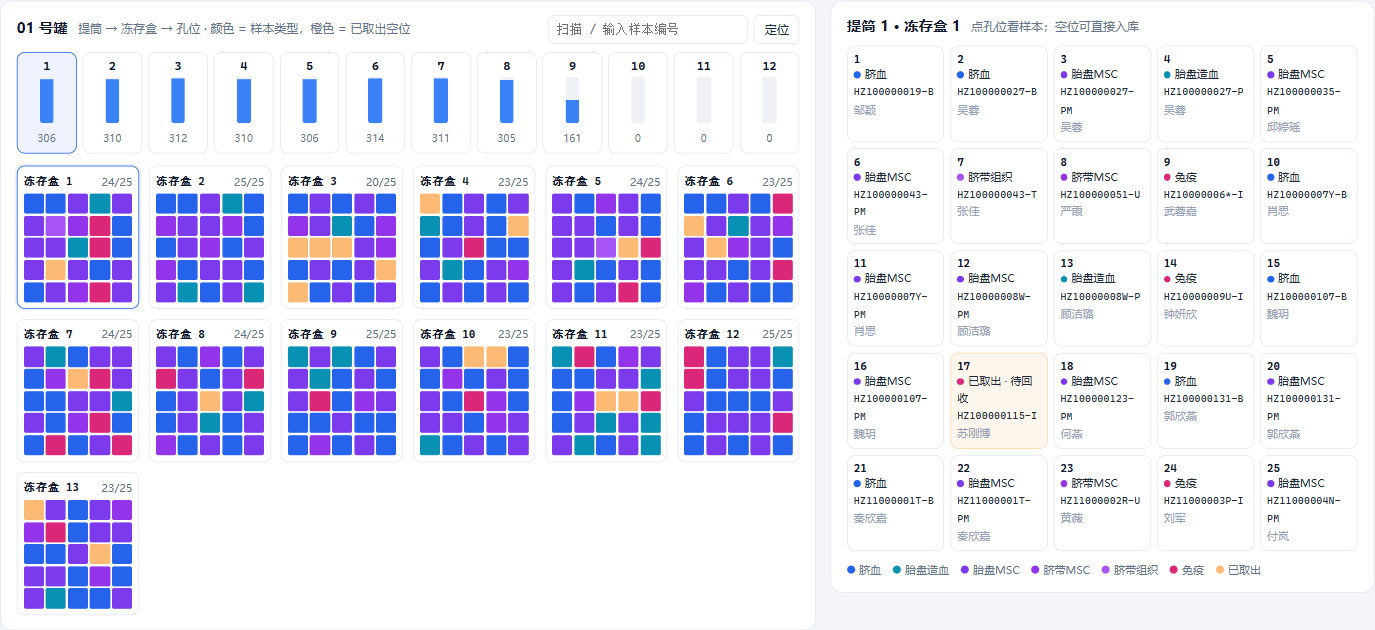Click the 脐血 legend color dot

[851, 570]
